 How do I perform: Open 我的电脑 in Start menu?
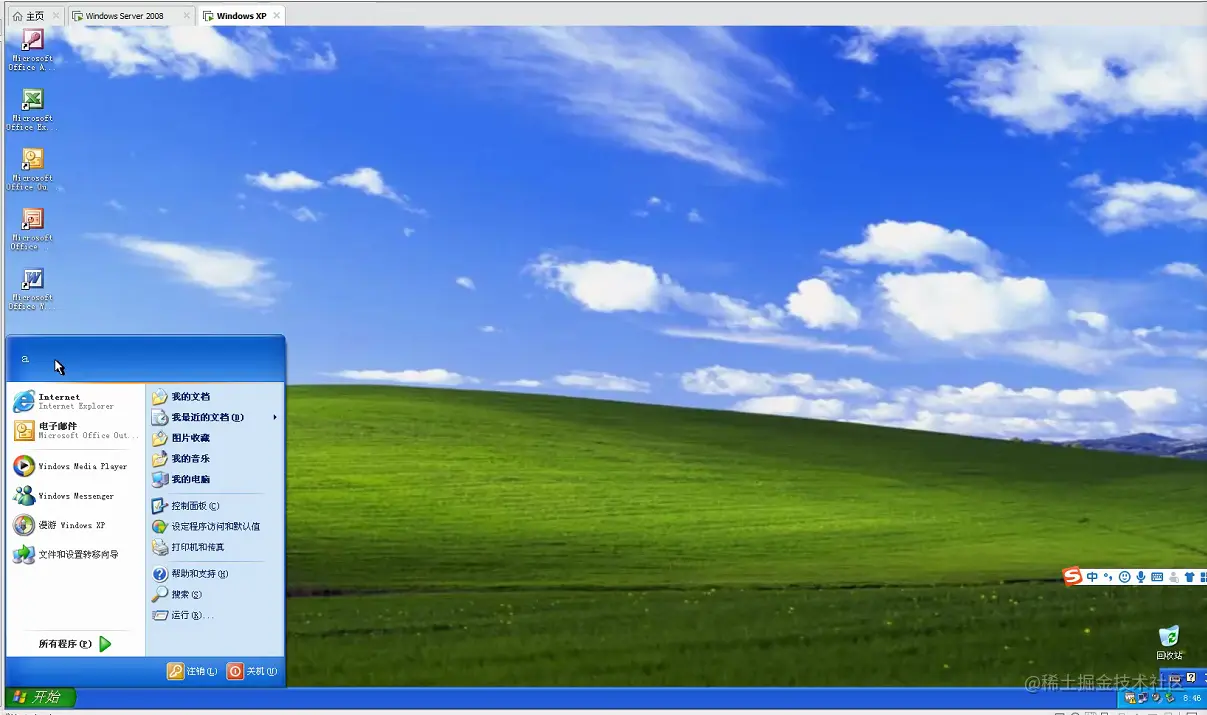pyautogui.click(x=214, y=479)
